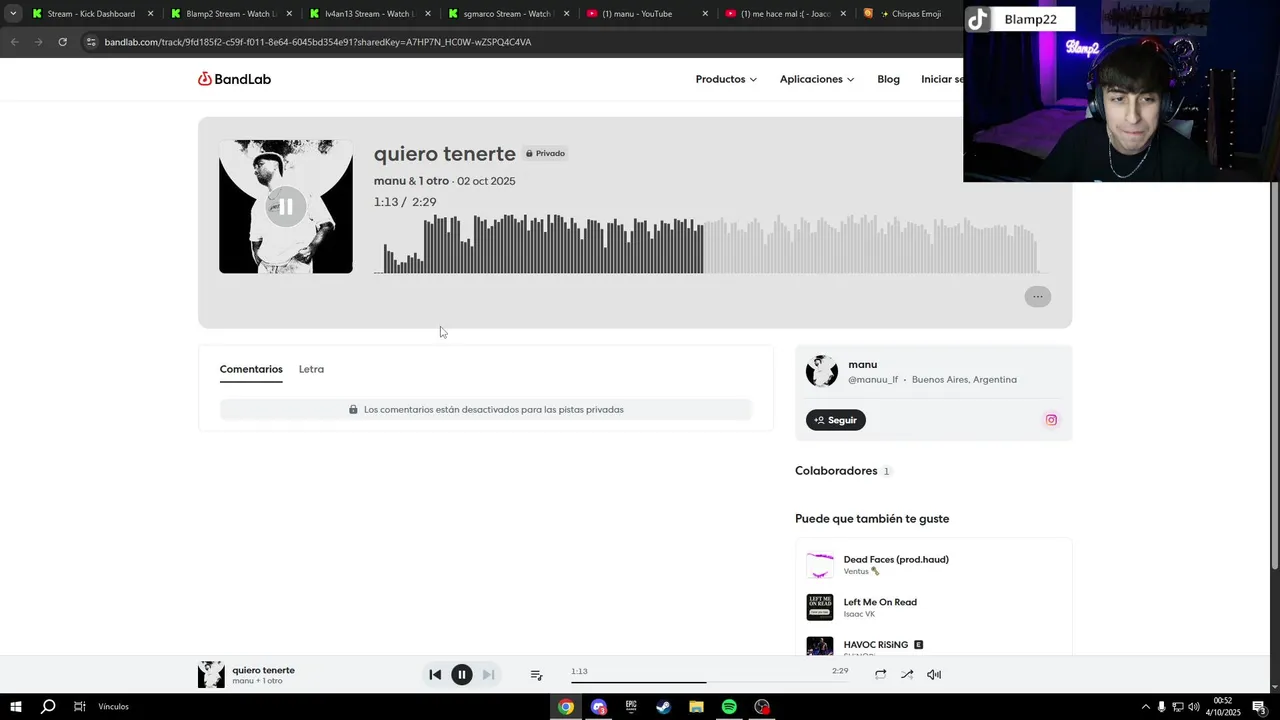
Task: Click the 'quiero tenerte' title in player bar
Action: (264, 670)
